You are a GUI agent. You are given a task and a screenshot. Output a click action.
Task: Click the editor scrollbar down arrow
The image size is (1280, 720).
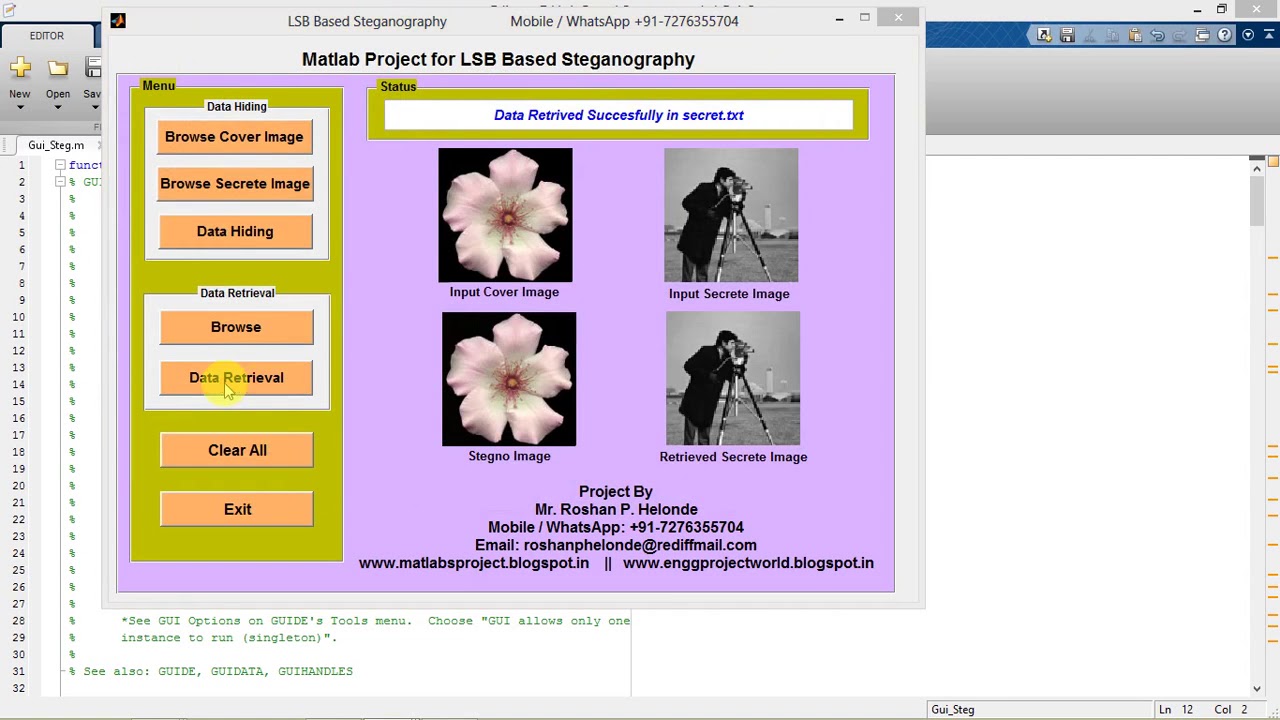pyautogui.click(x=1257, y=689)
